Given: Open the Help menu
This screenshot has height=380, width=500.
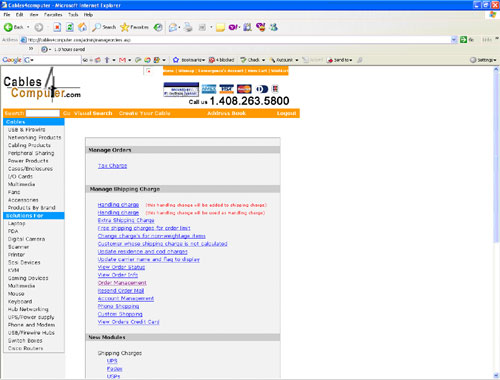Looking at the screenshot, I should click(x=88, y=15).
